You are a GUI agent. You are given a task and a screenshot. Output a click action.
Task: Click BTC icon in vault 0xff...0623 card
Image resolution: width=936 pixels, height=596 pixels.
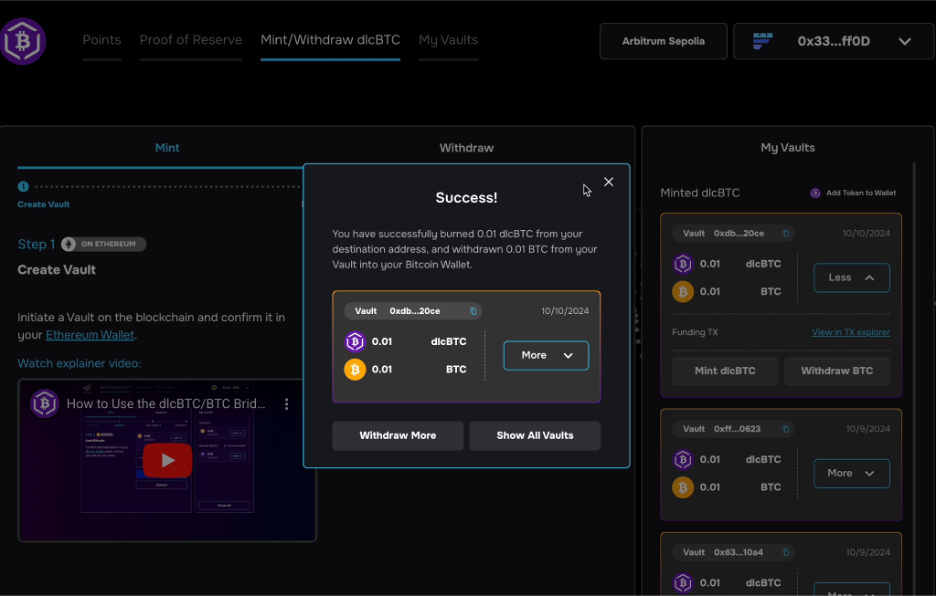click(x=683, y=487)
